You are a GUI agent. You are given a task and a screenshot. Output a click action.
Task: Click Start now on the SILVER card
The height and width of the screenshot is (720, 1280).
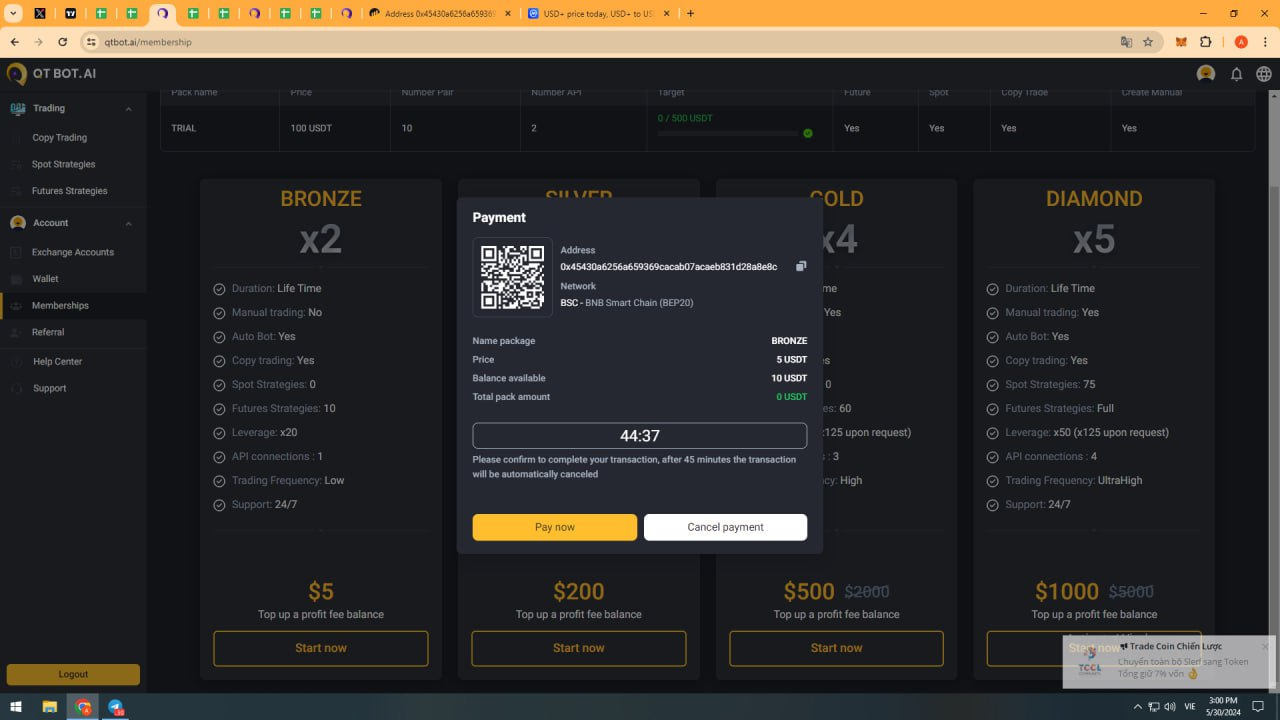coord(579,648)
